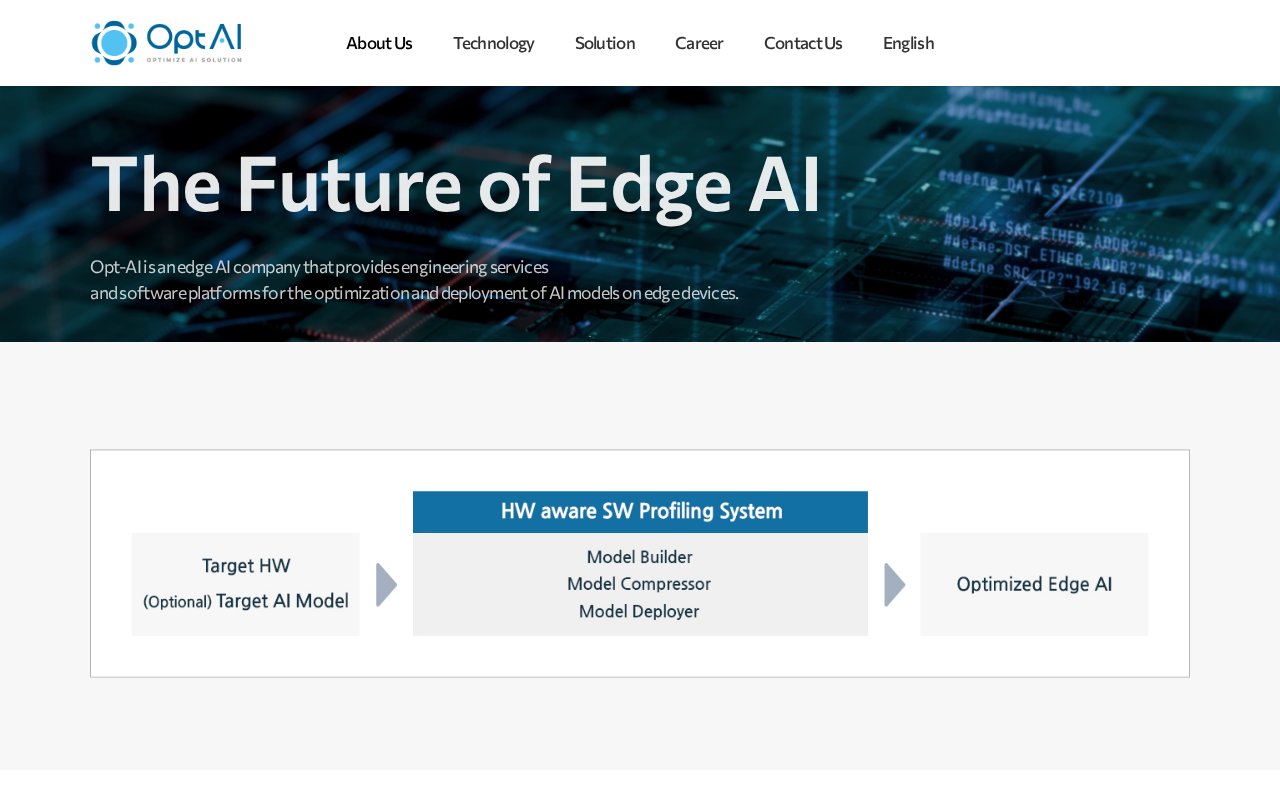1280x800 pixels.
Task: Click the Opt AI wordmark text
Action: (194, 38)
